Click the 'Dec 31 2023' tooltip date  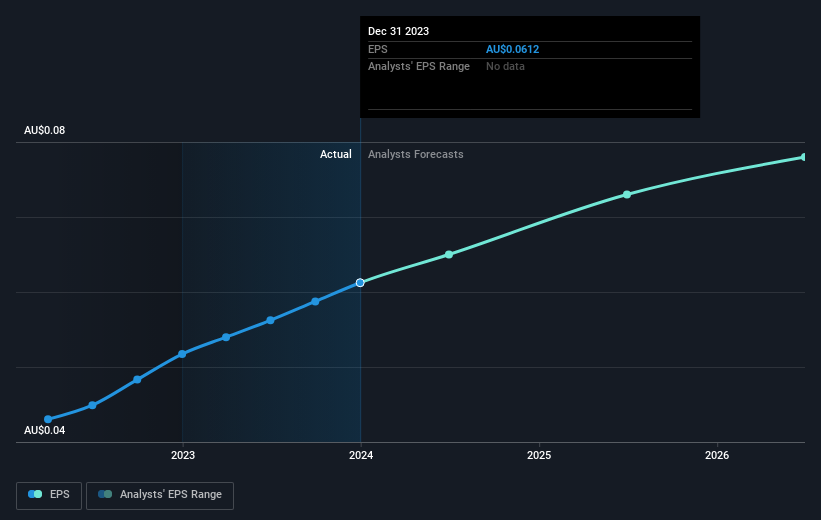click(398, 31)
